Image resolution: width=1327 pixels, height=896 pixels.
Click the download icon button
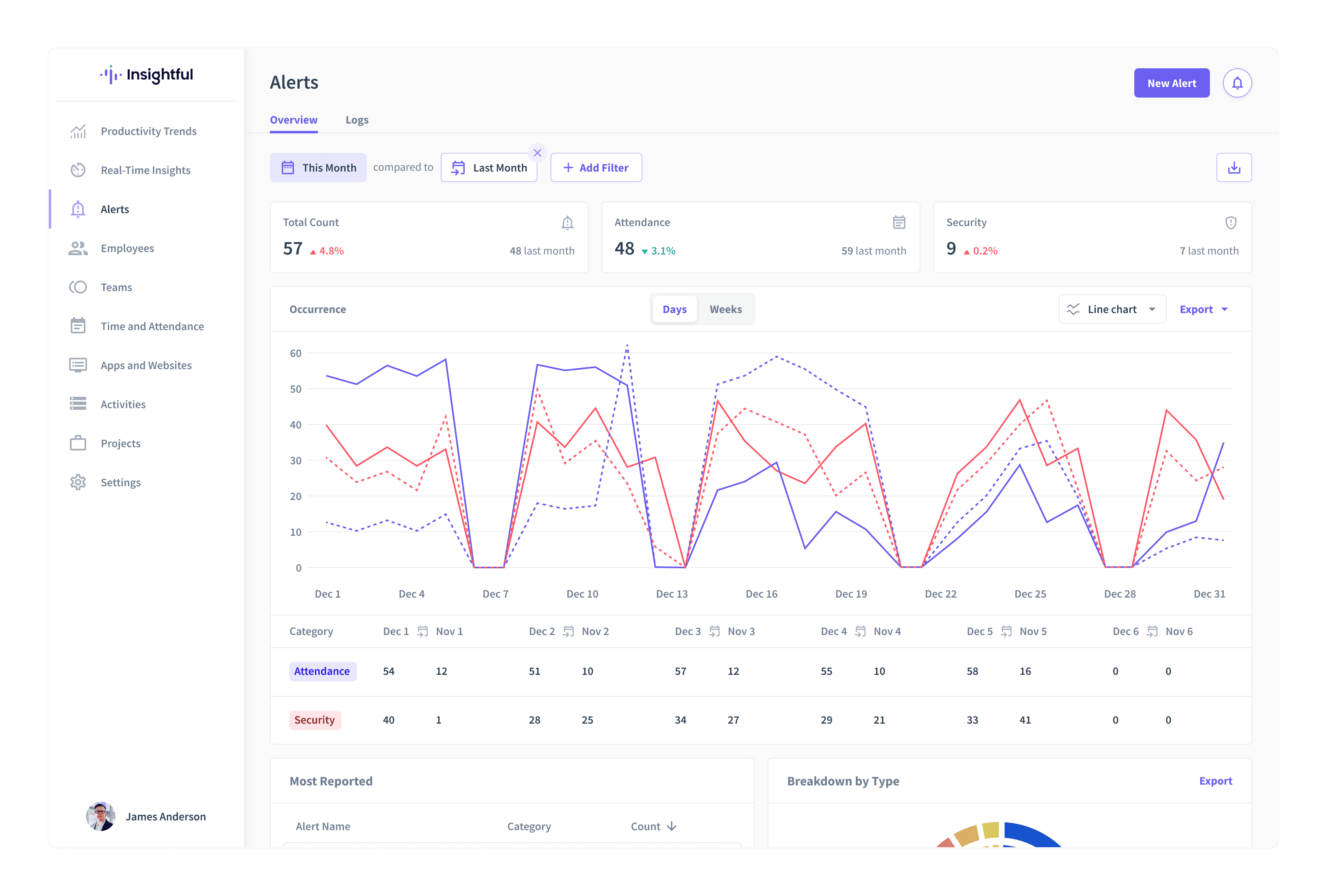click(x=1233, y=167)
